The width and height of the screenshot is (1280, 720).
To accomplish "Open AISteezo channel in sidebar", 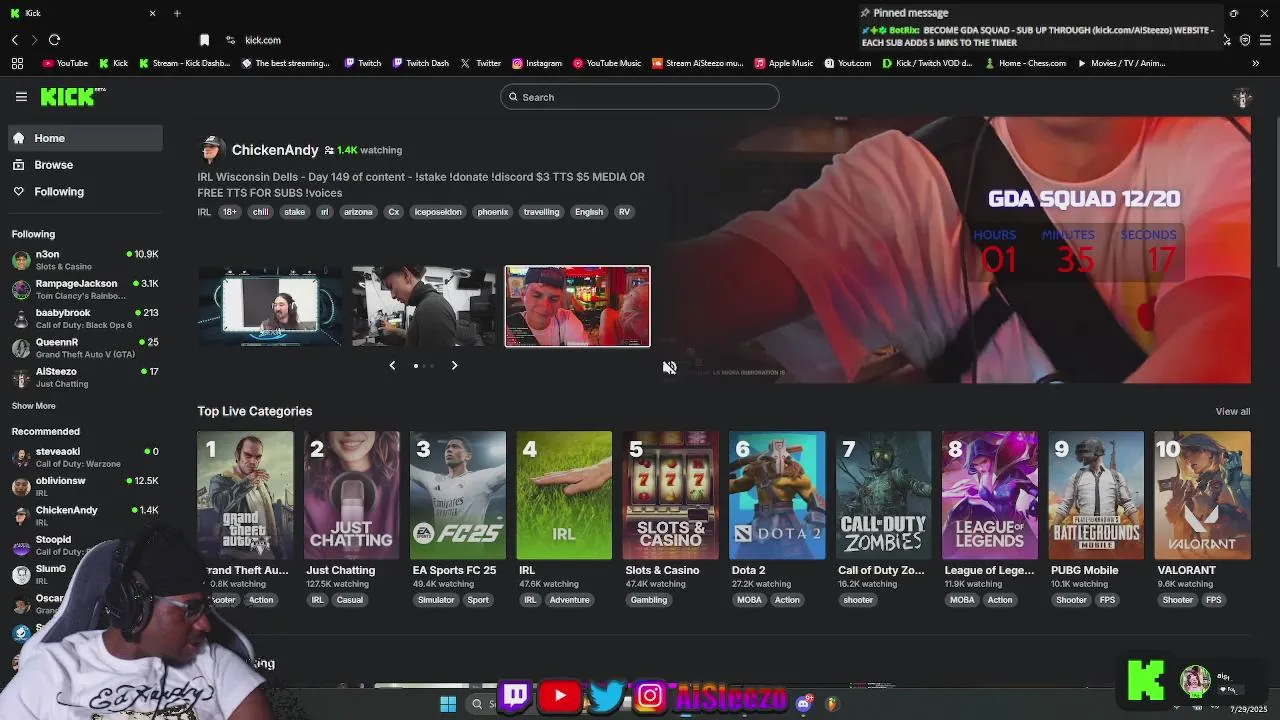I will click(x=85, y=377).
